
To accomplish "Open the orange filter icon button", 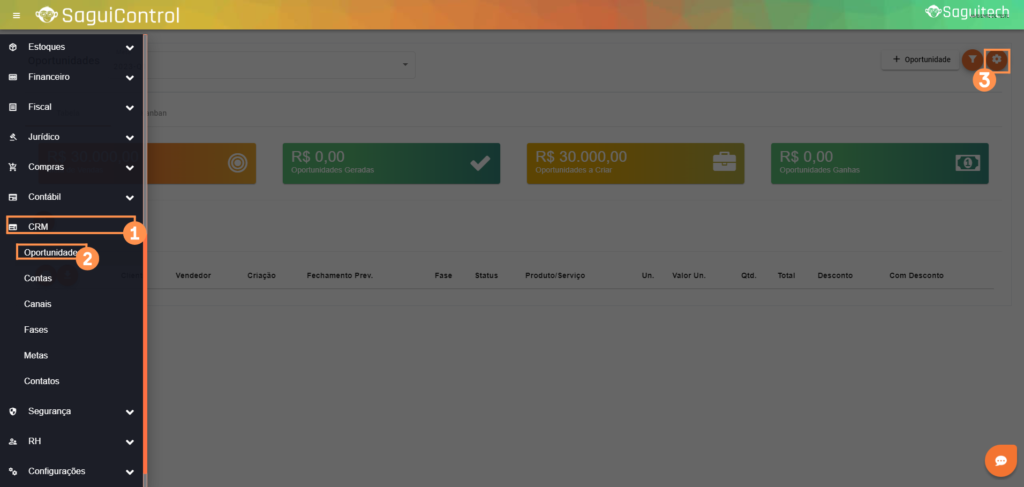I will tap(972, 60).
